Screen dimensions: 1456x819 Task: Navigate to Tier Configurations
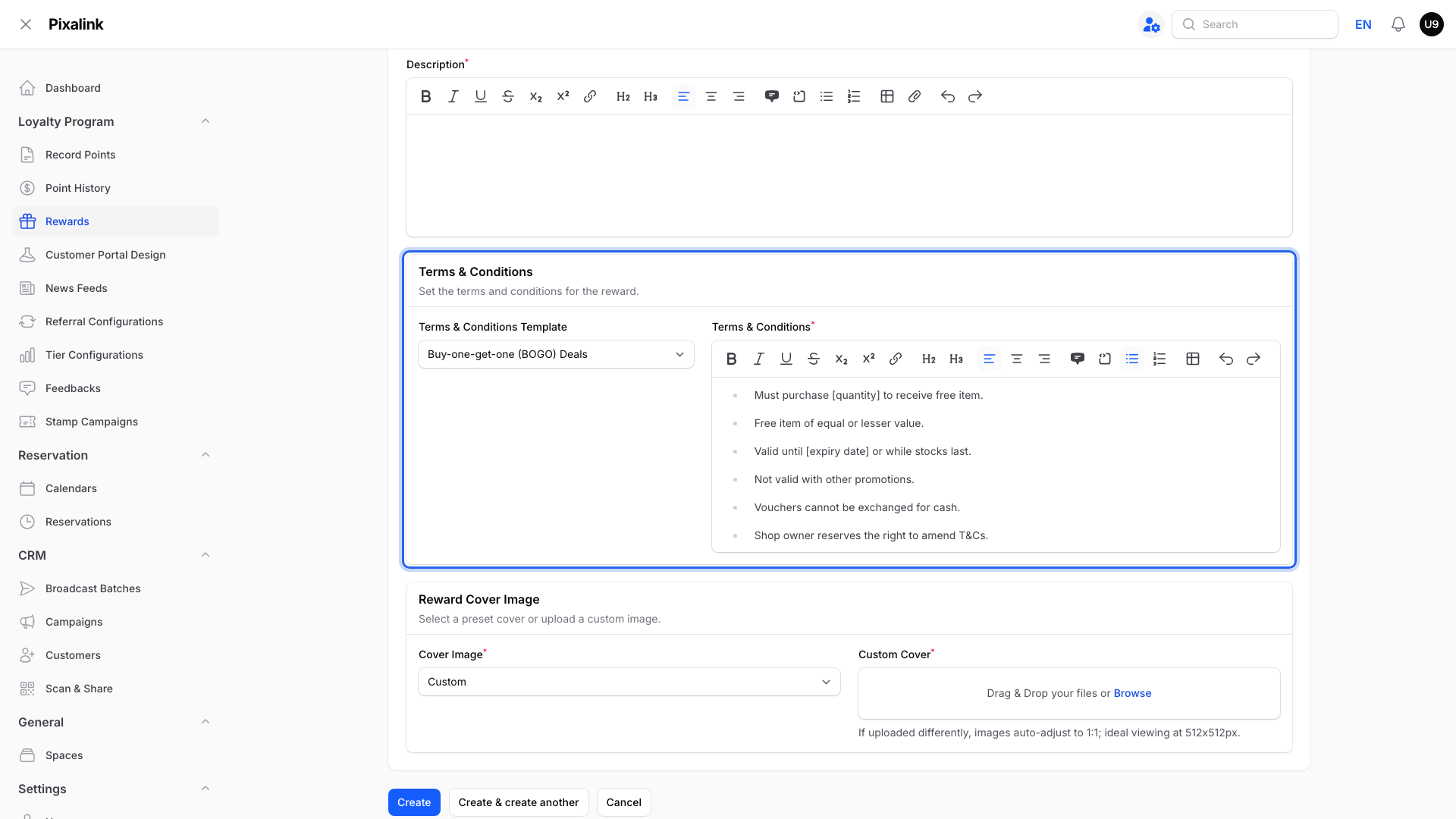[x=115, y=355]
